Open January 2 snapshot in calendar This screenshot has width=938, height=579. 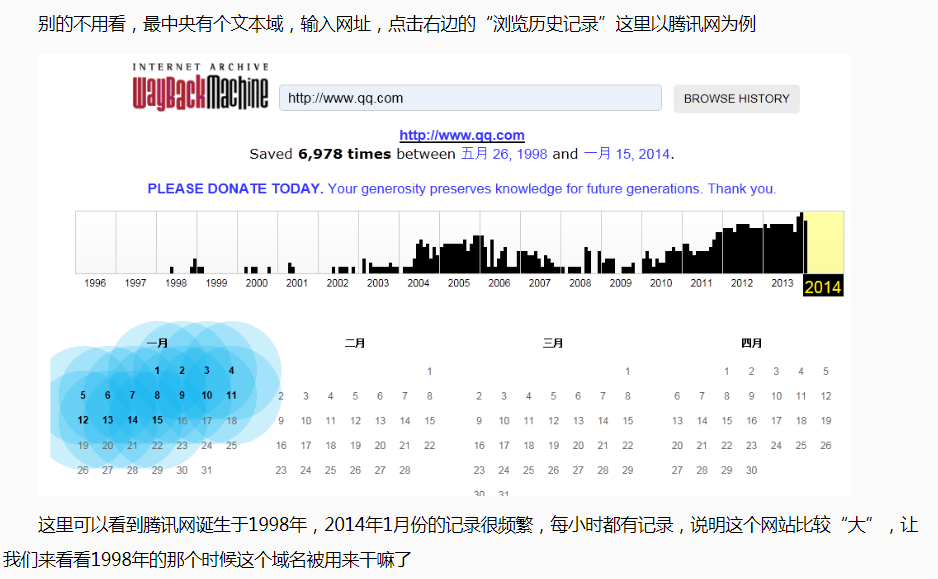pos(182,370)
